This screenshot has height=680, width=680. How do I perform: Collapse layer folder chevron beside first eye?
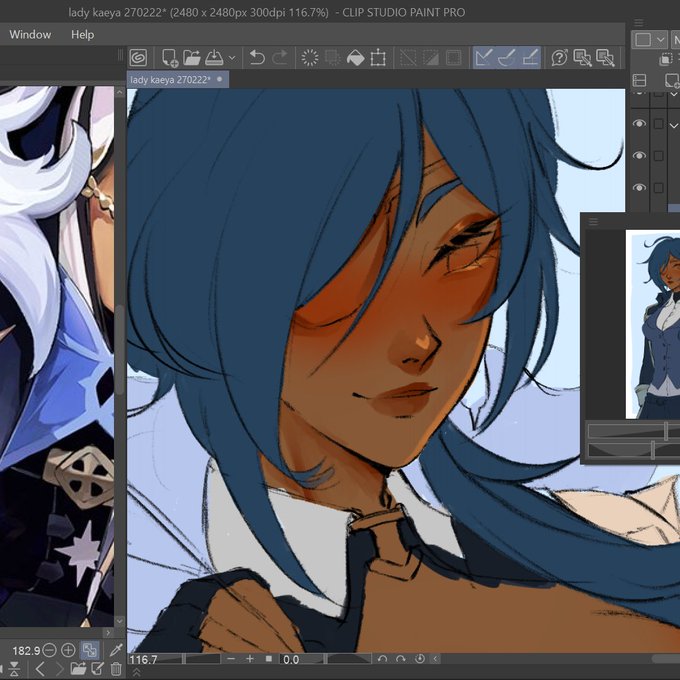pyautogui.click(x=673, y=126)
